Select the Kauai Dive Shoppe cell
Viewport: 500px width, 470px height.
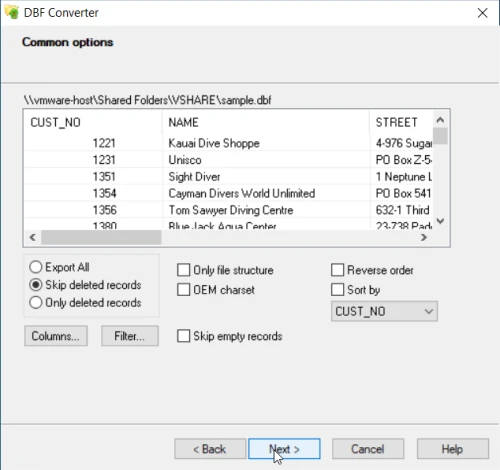click(266, 143)
